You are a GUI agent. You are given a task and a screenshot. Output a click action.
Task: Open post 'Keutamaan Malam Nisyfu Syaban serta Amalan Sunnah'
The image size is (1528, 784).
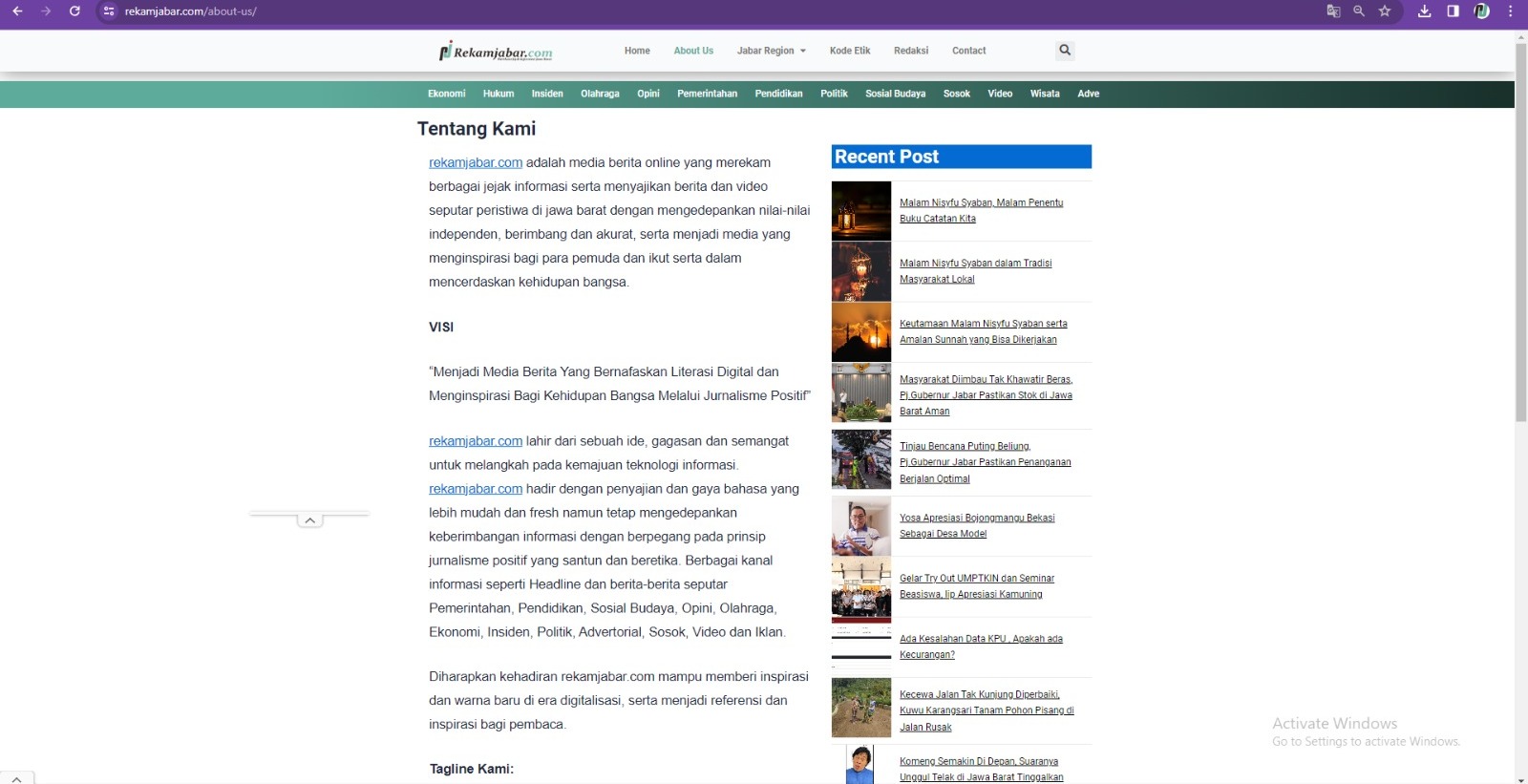point(983,331)
